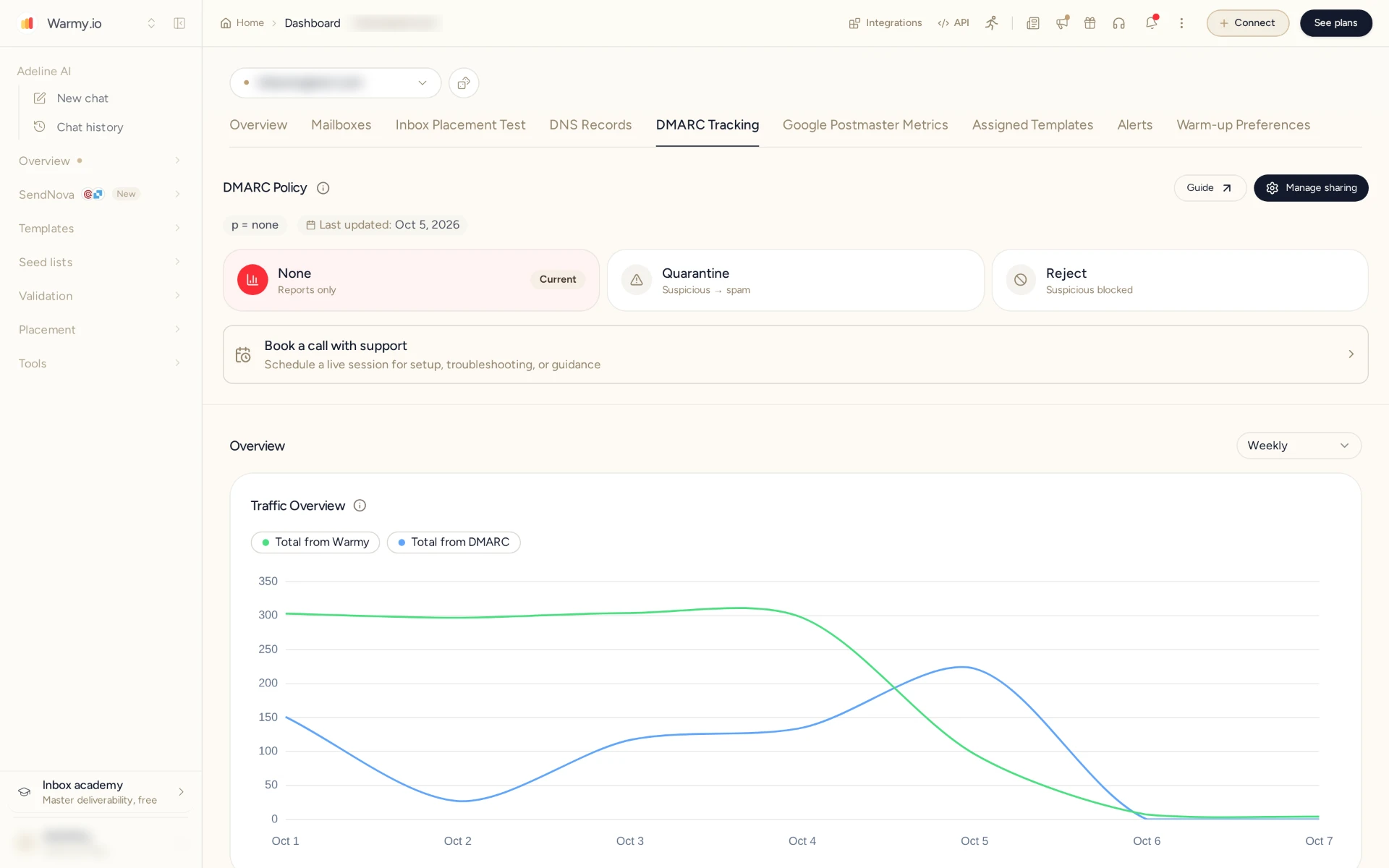The image size is (1389, 868).
Task: Collapse the sidebar panel icon
Action: click(x=179, y=23)
